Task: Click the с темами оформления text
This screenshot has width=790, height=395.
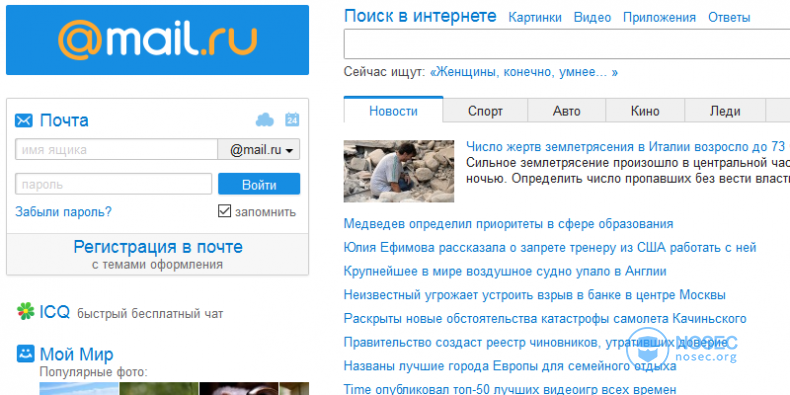Action: (158, 265)
